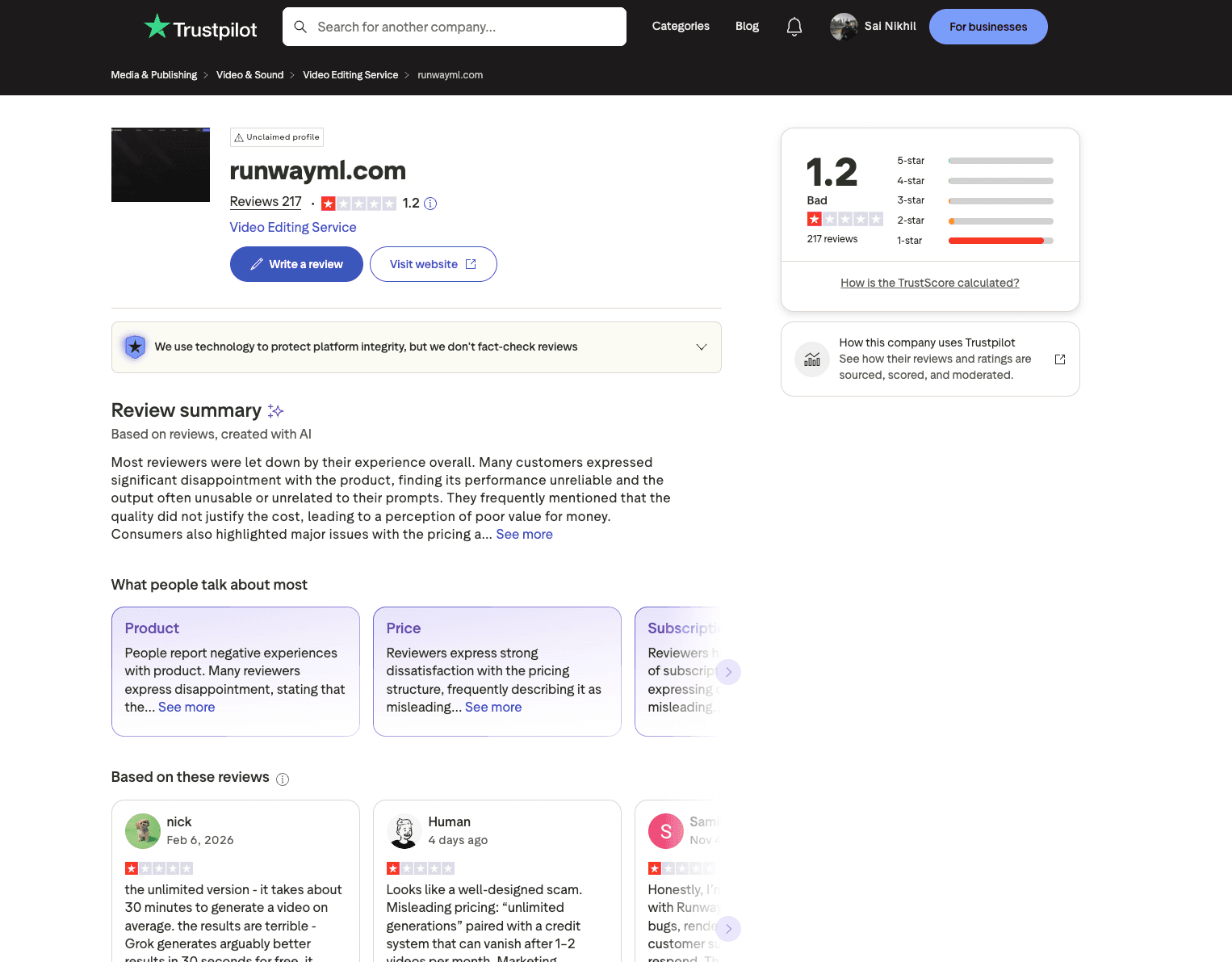Click the 1-star rating on Human's review
The image size is (1232, 962).
[x=421, y=868]
